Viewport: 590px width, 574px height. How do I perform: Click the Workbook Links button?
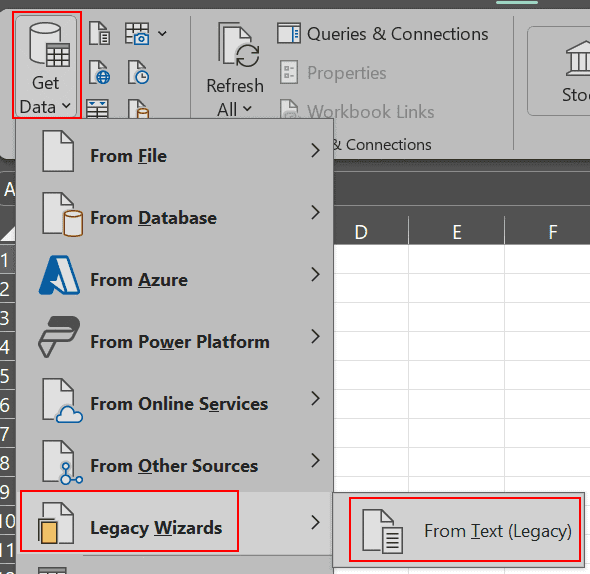[x=357, y=111]
